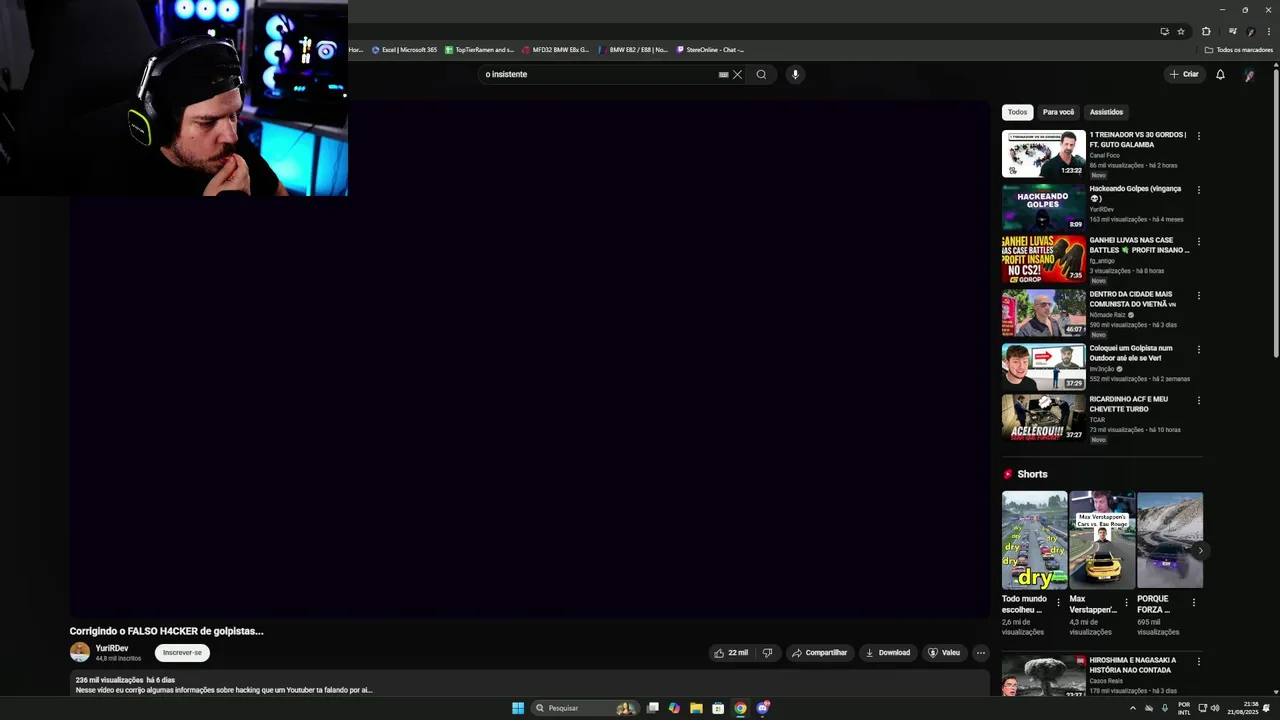The width and height of the screenshot is (1280, 720).
Task: Open options for PORQUE FORZA short
Action: 1193,602
